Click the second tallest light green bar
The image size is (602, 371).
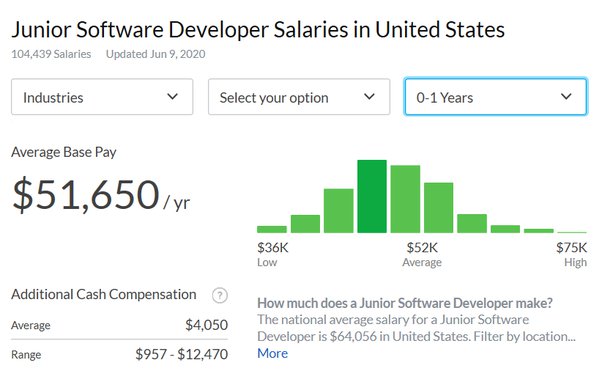(x=405, y=199)
